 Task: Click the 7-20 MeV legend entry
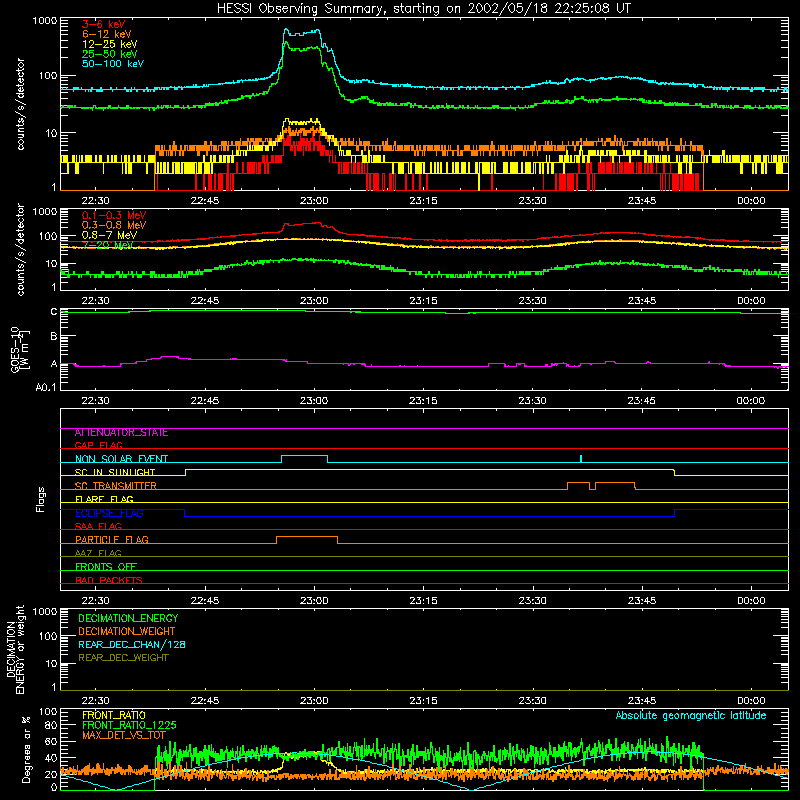[x=108, y=245]
